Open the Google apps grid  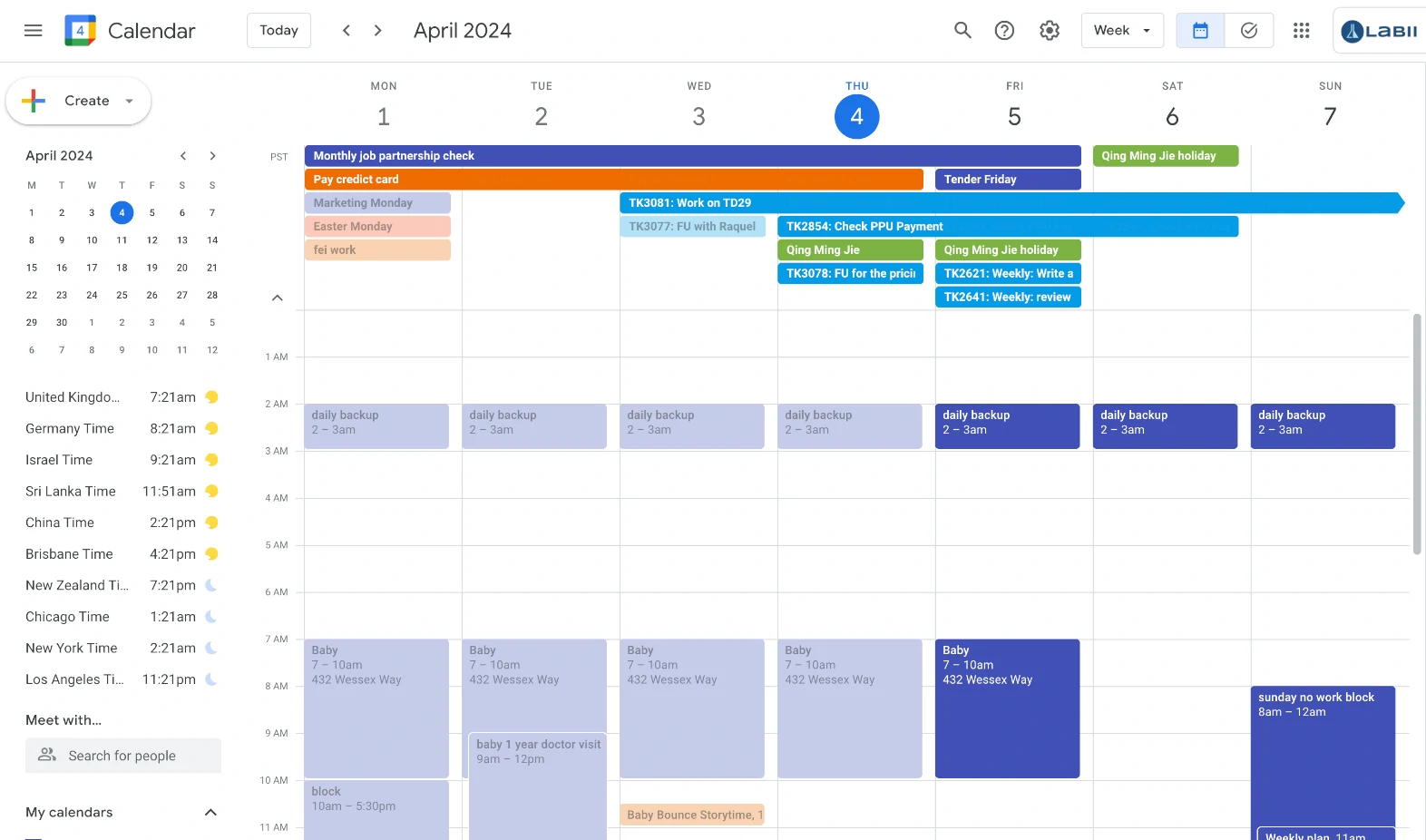(x=1301, y=31)
